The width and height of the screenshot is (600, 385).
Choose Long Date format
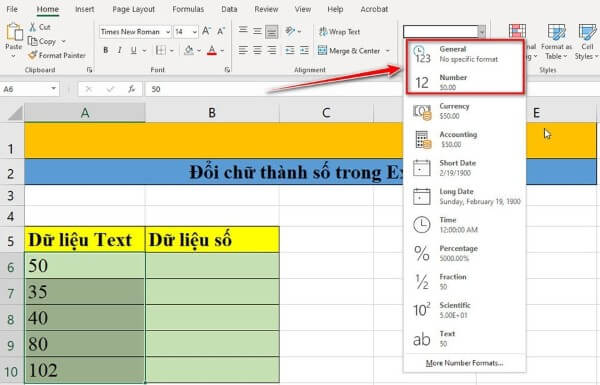(465, 196)
